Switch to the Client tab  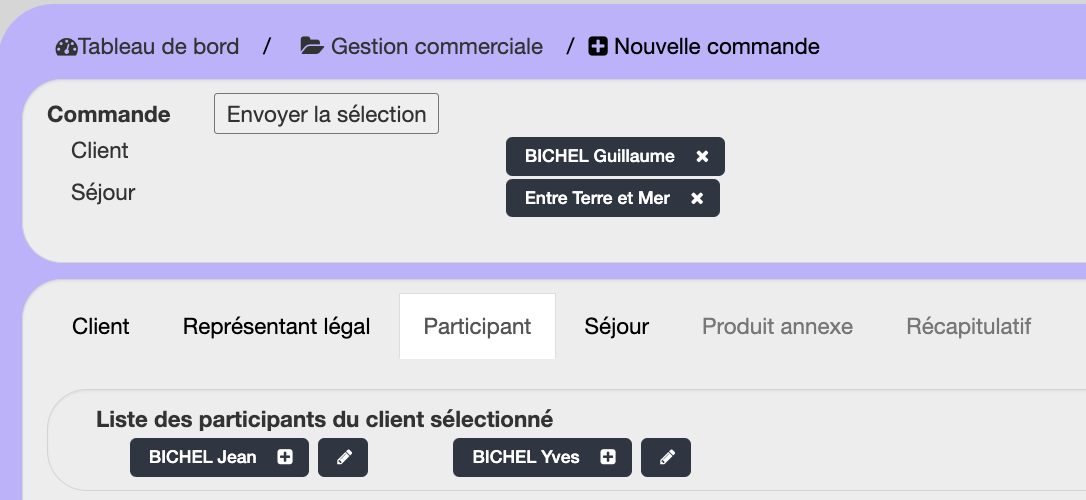(x=101, y=327)
